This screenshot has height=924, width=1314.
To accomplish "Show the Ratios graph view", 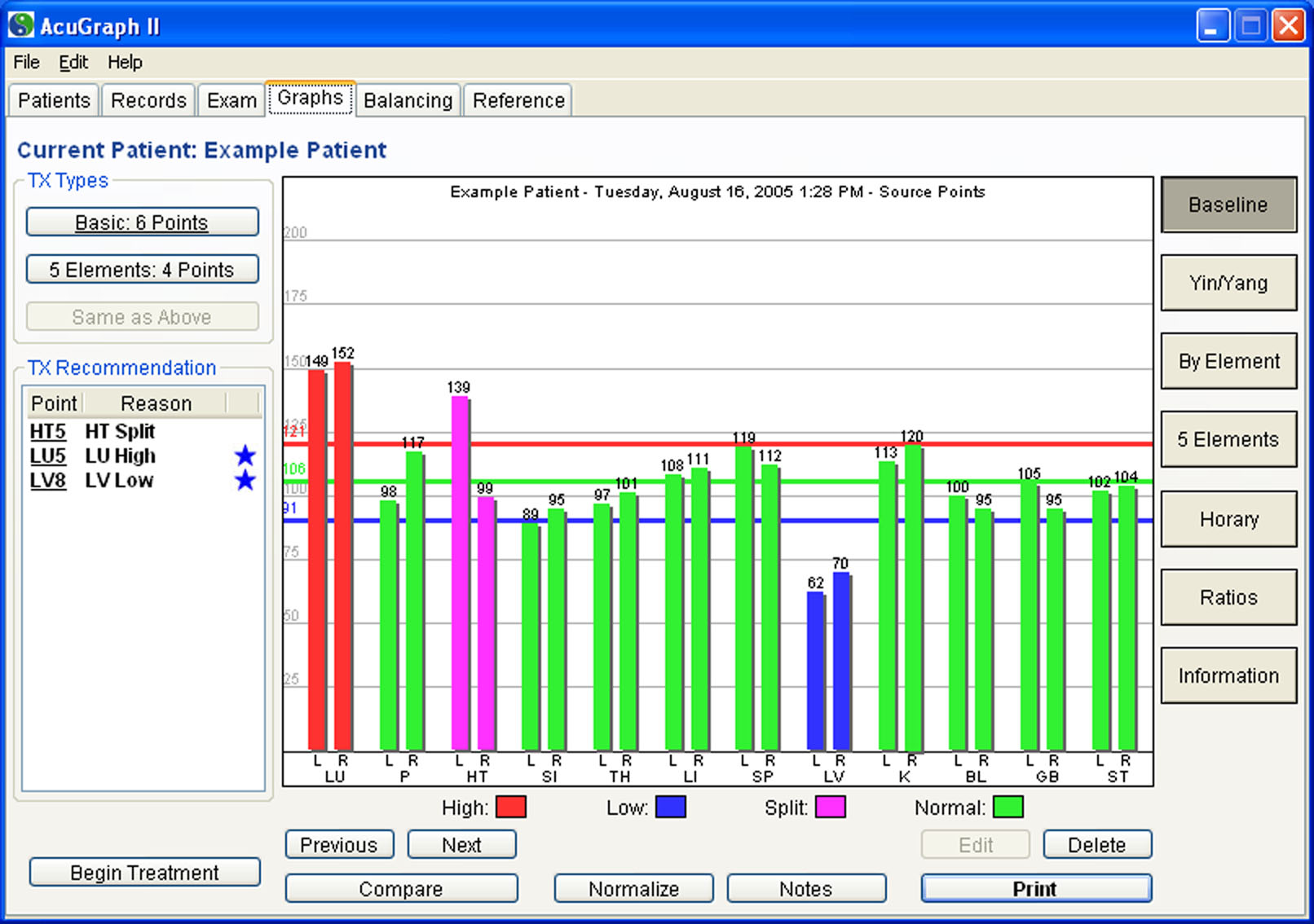I will (1228, 597).
